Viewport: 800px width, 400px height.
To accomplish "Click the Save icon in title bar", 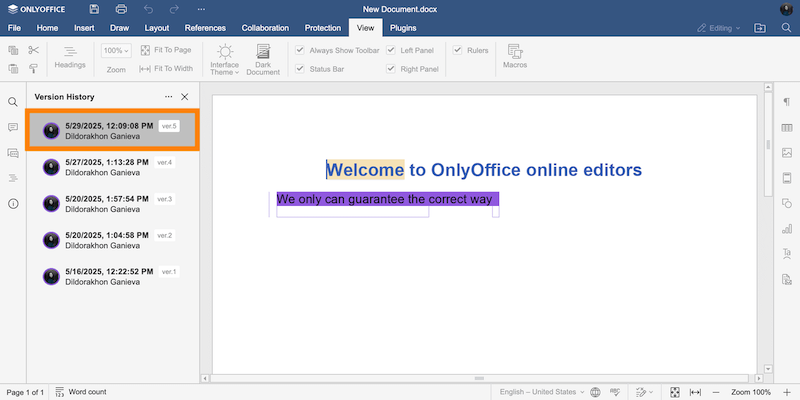I will pos(94,9).
